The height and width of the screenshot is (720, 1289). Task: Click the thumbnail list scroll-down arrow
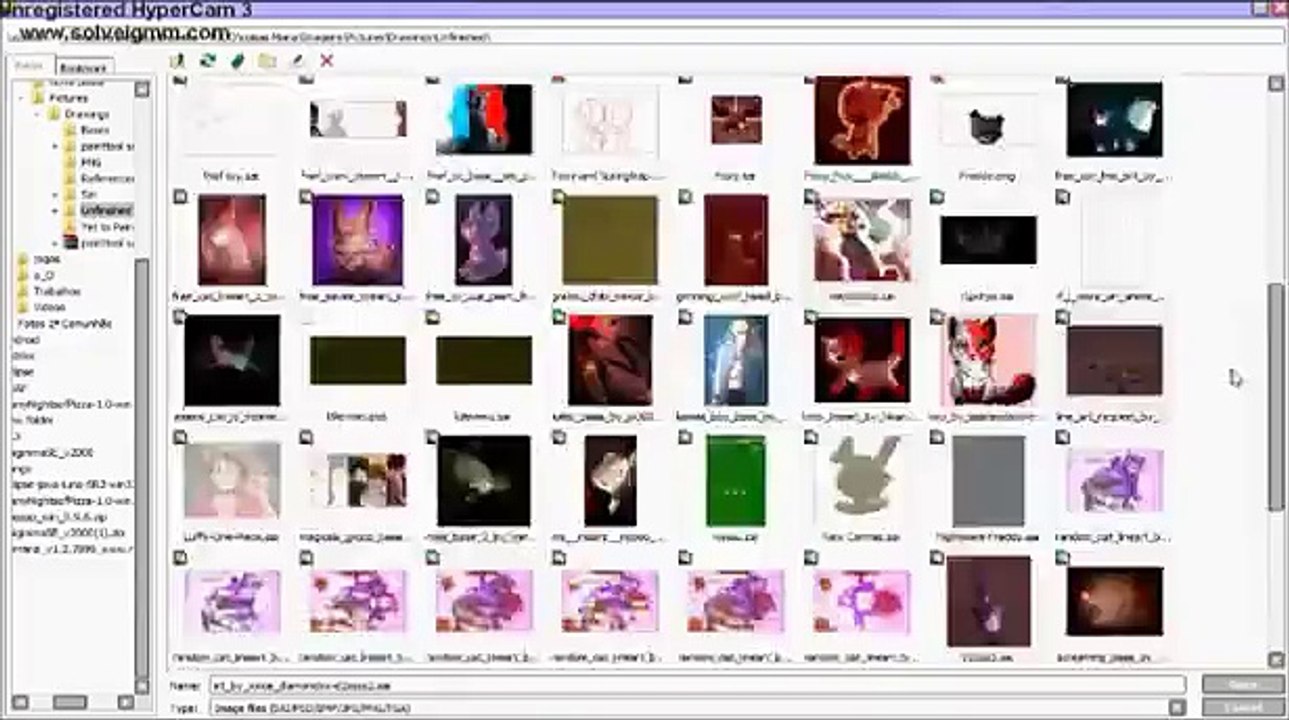1276,660
